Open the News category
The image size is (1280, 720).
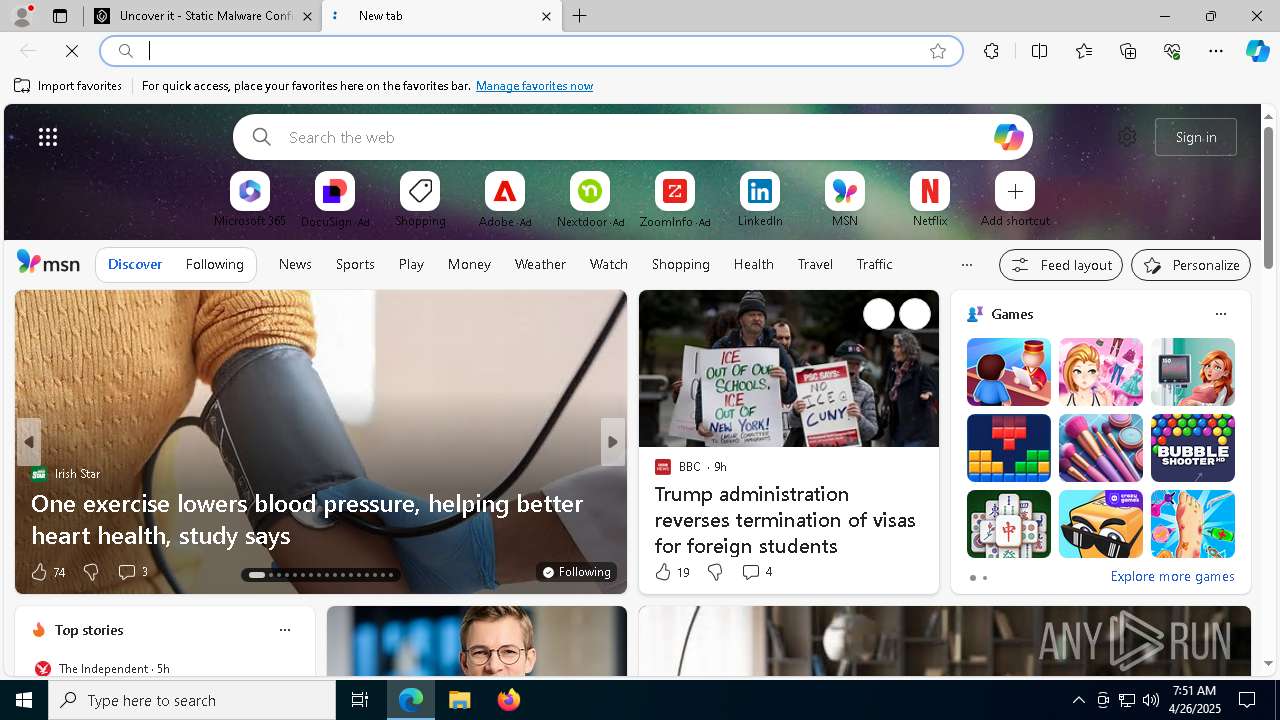click(295, 264)
